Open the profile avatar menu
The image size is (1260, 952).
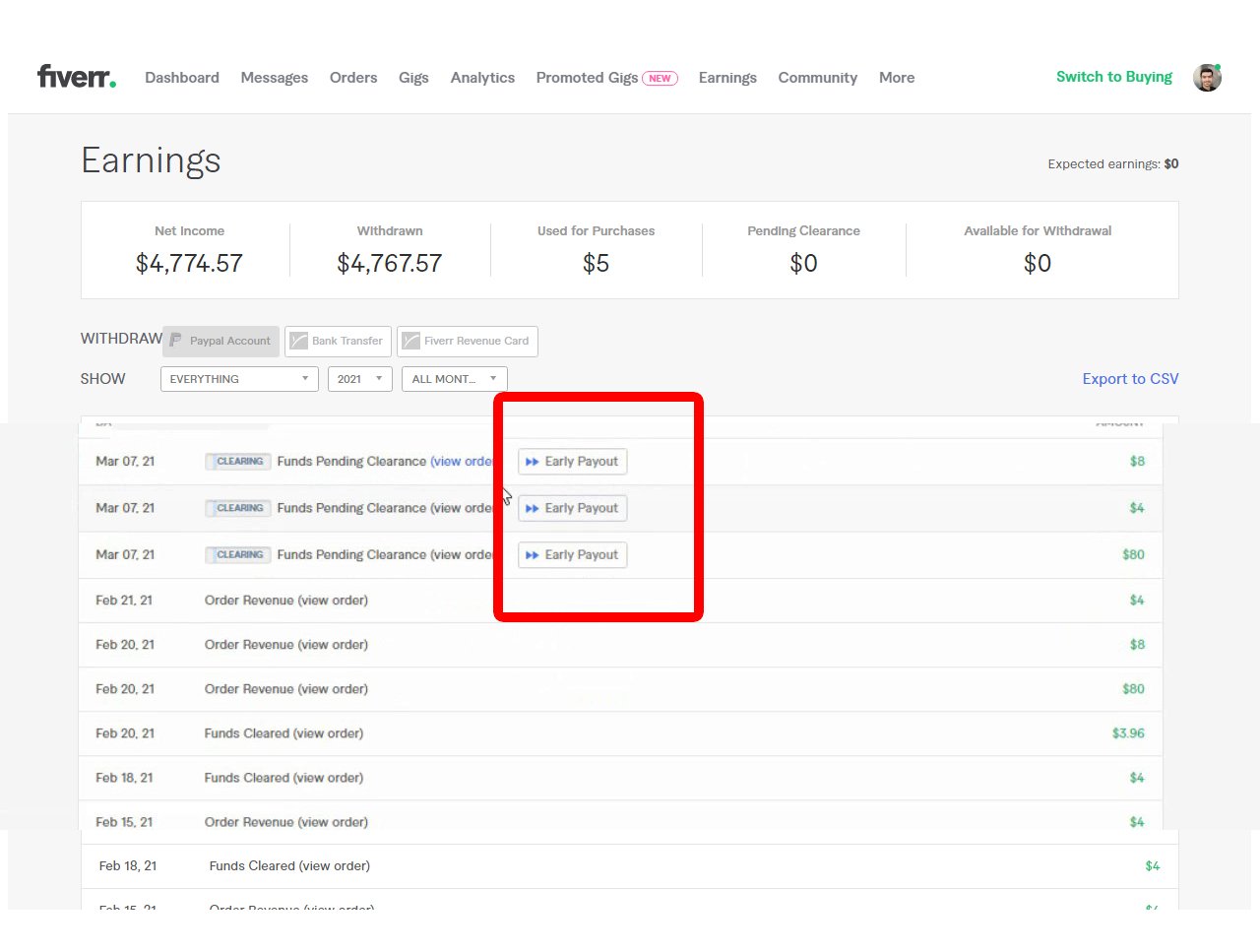[1208, 77]
